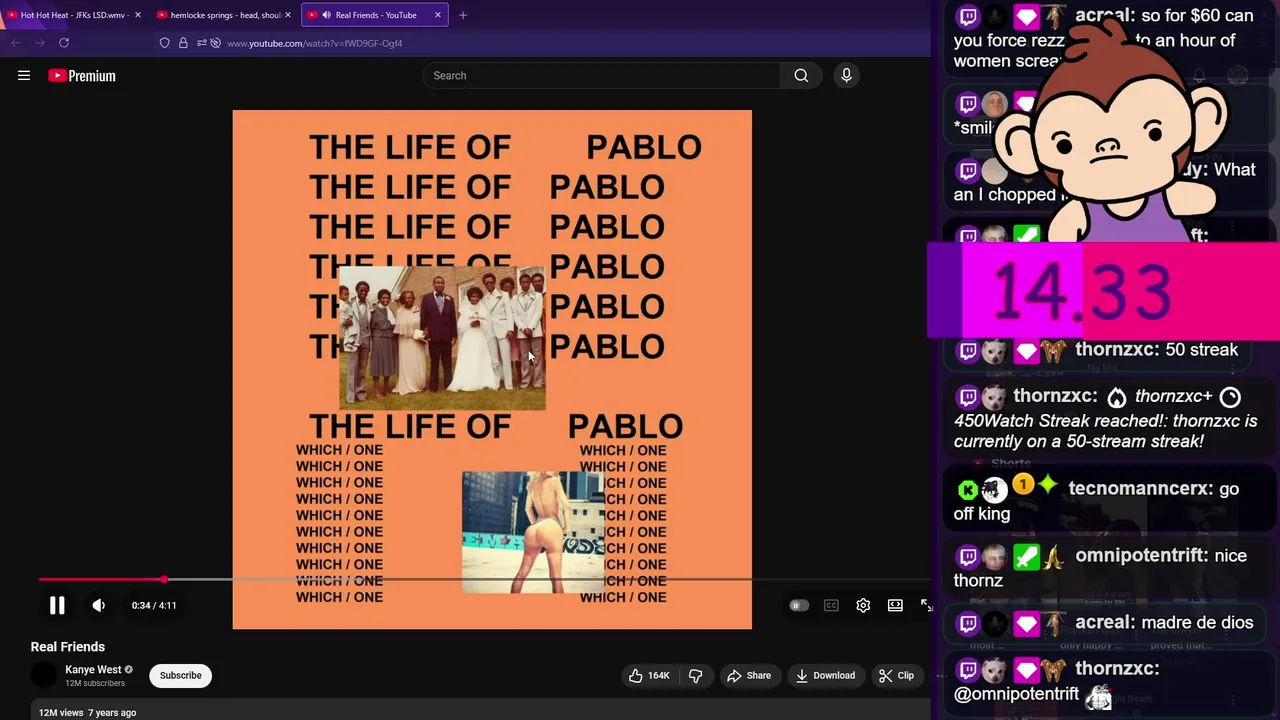Share the Real Friends video
Image resolution: width=1280 pixels, height=720 pixels.
[x=749, y=675]
